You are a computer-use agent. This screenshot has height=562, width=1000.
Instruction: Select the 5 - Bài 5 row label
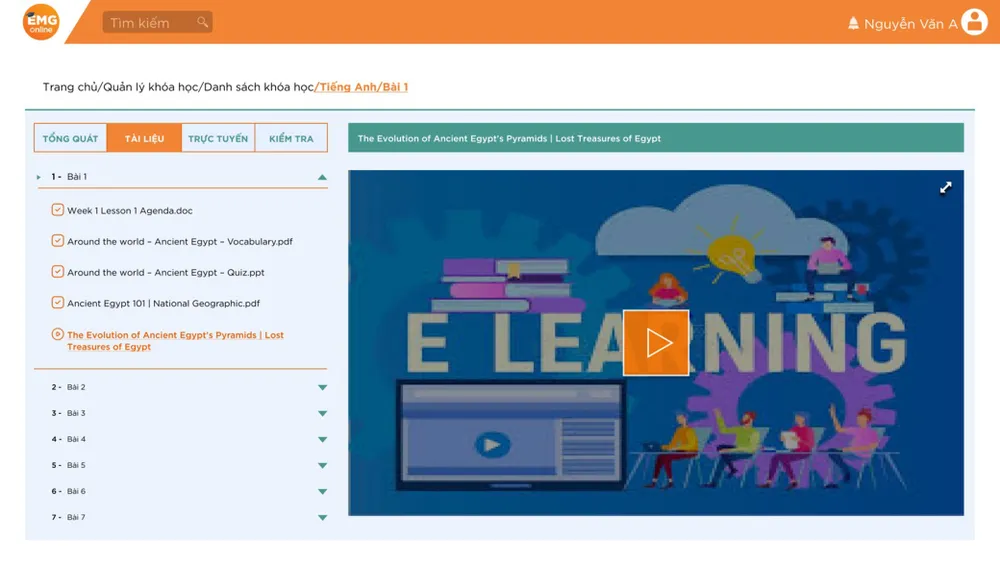pos(68,466)
